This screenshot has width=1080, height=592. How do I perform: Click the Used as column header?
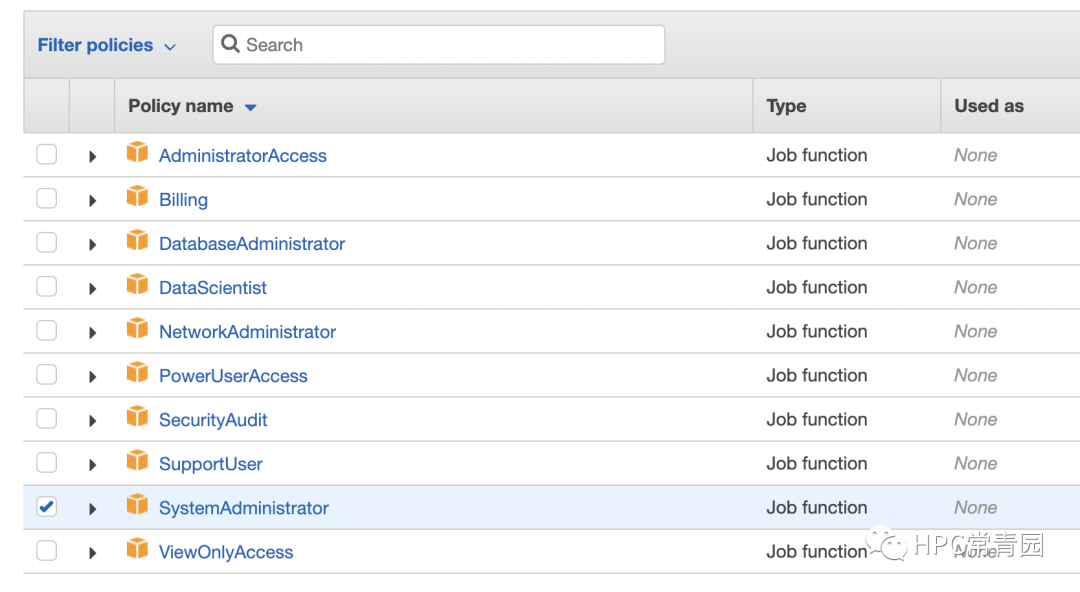click(988, 106)
